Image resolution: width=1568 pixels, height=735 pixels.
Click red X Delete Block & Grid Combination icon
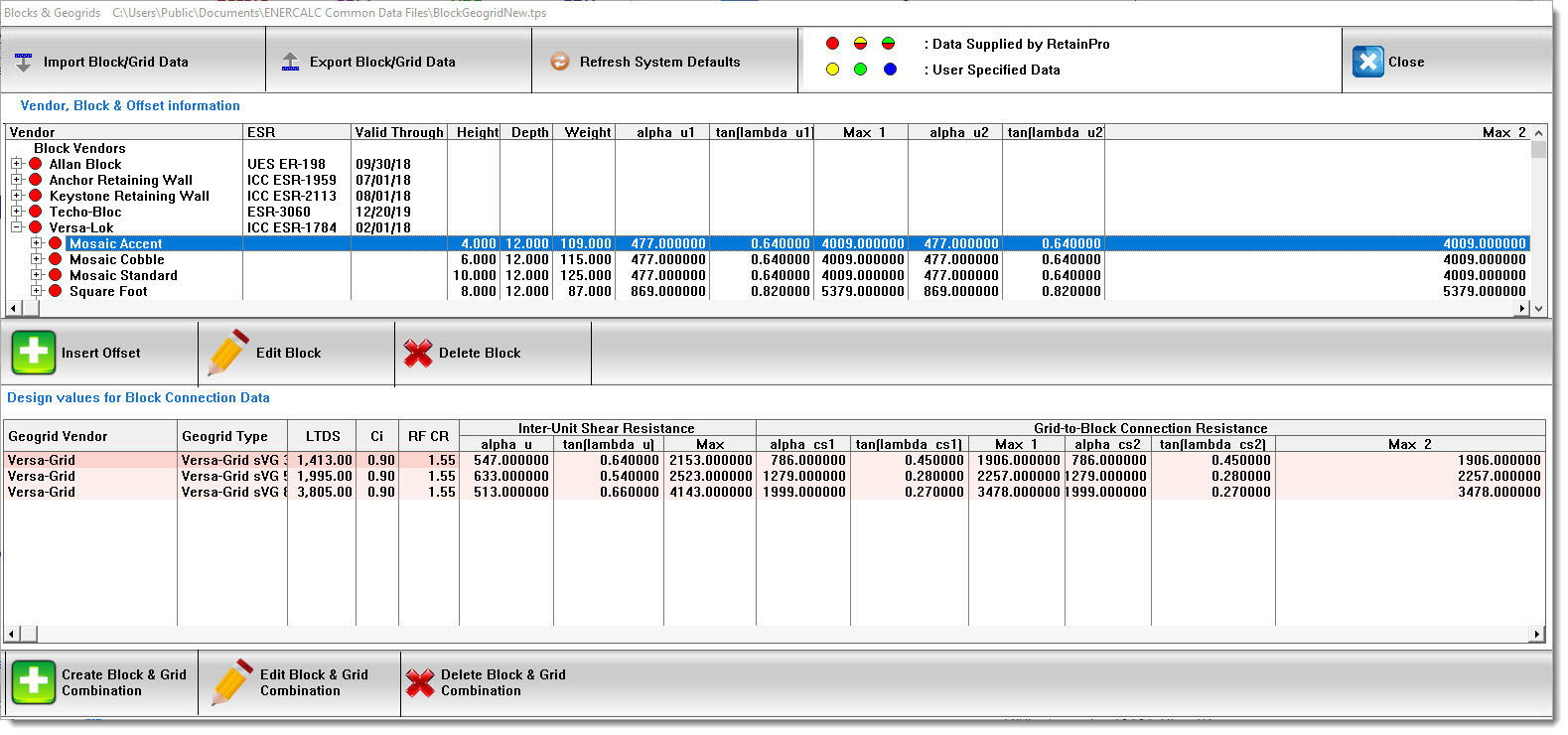pos(420,682)
